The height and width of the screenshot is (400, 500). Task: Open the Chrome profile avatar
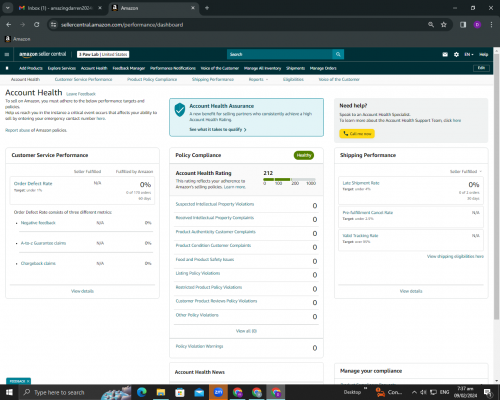(477, 25)
